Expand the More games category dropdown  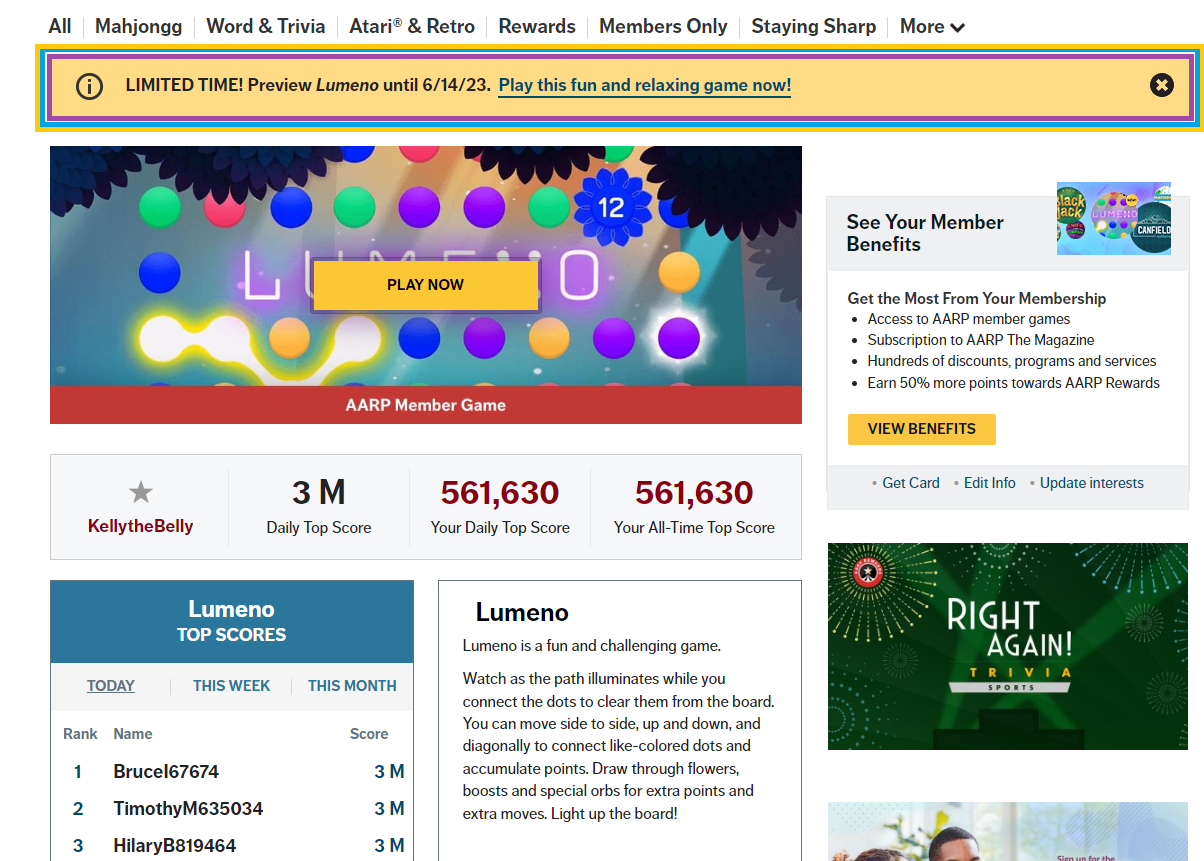931,27
